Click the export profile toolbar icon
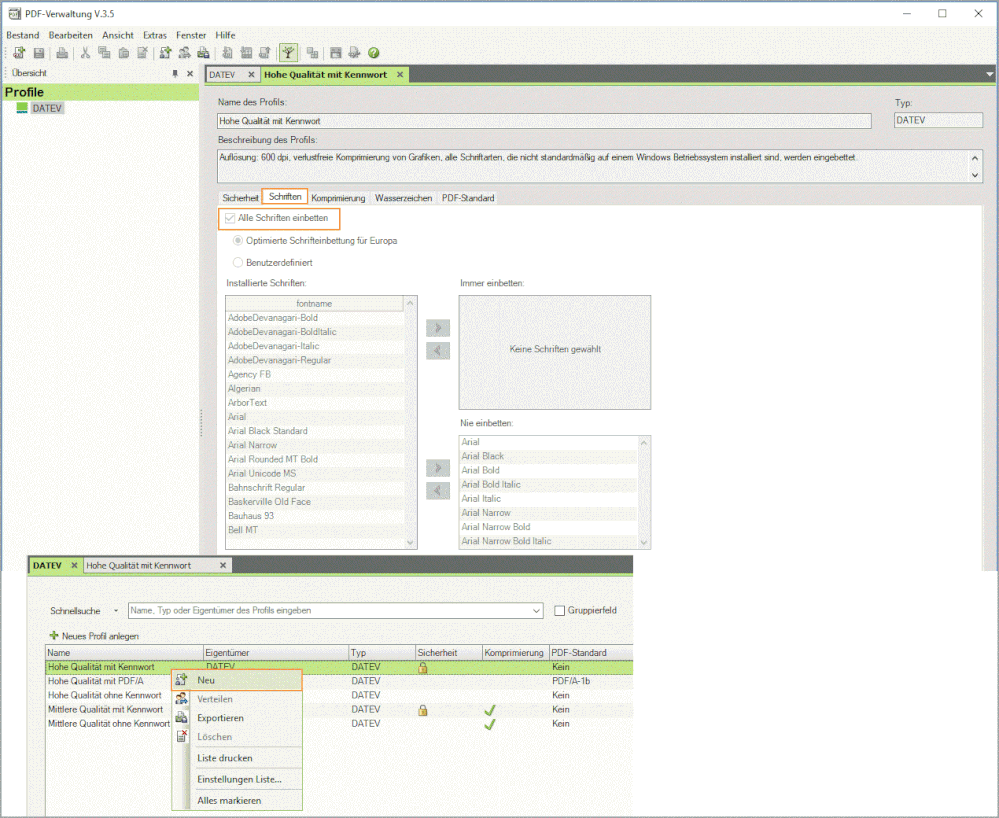The width and height of the screenshot is (999, 818). coord(203,53)
